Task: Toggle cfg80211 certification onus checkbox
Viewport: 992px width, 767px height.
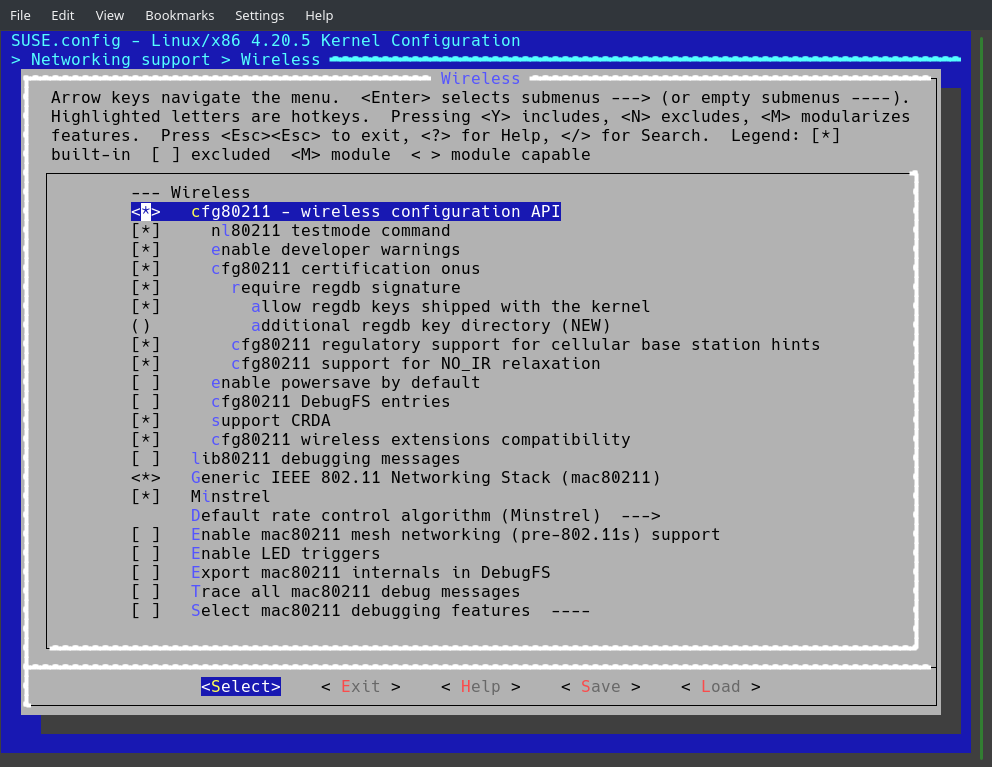Action: [146, 268]
